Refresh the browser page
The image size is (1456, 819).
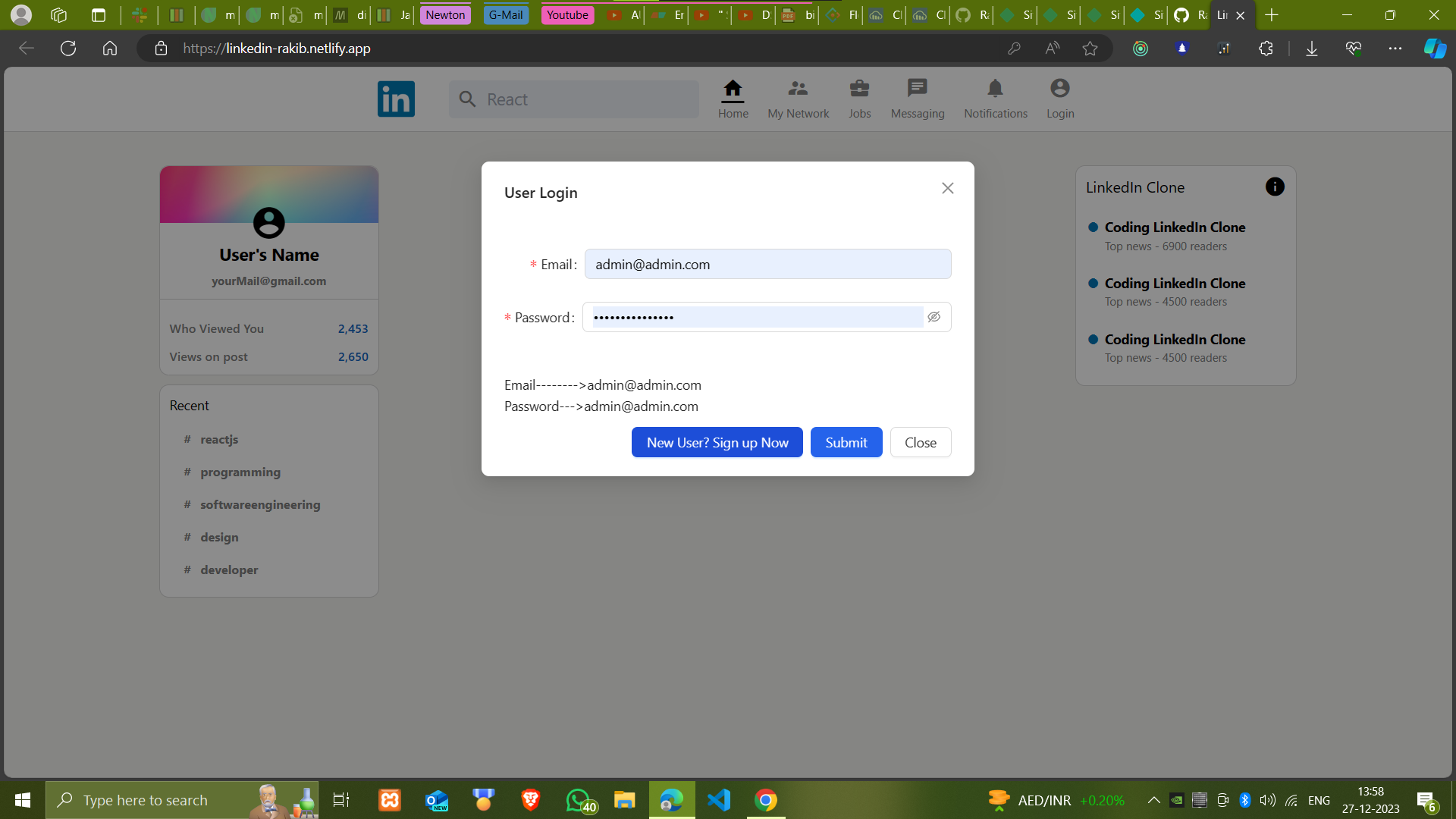pos(68,49)
